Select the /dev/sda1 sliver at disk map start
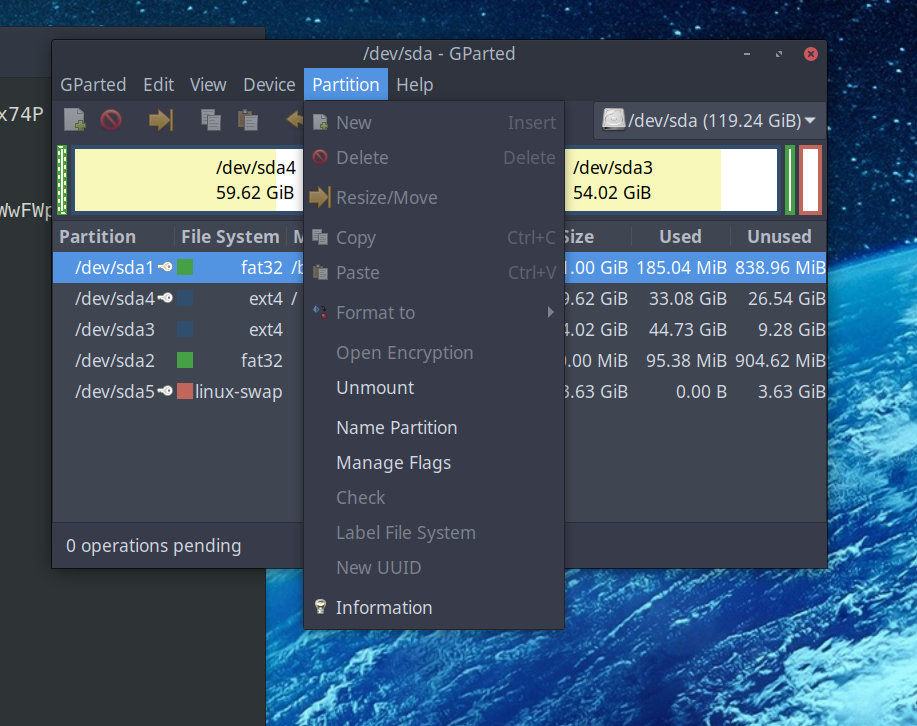Viewport: 917px width, 726px height. pos(62,180)
